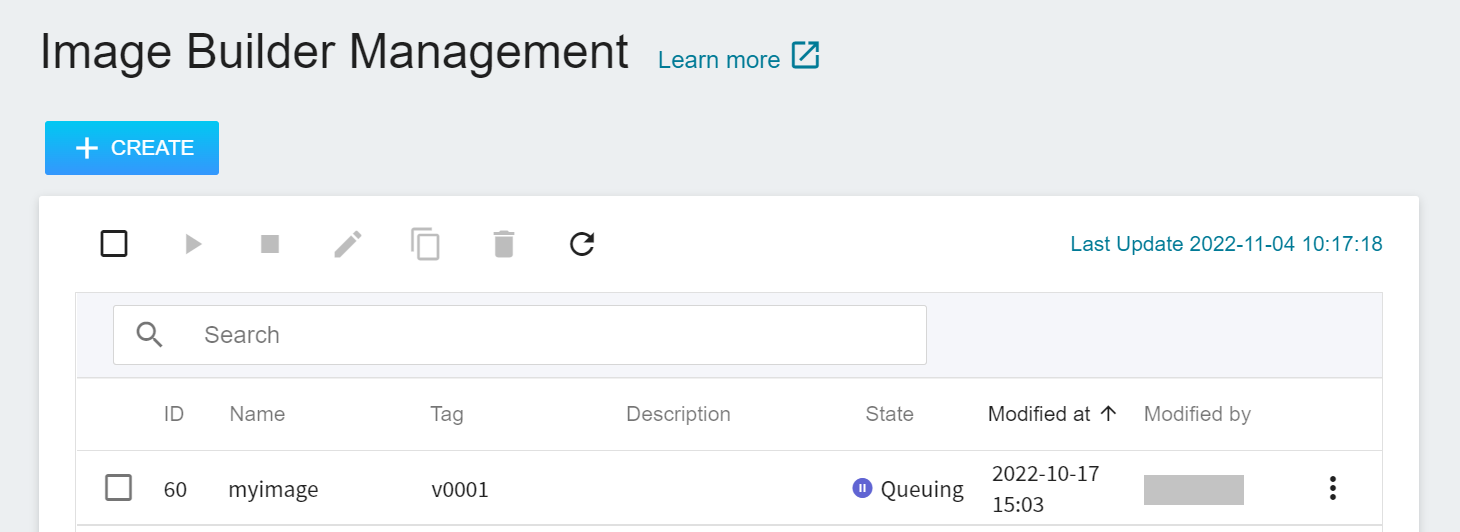Screen dimensions: 1460x532
Task: Open the Learn more link
Action: coord(719,60)
